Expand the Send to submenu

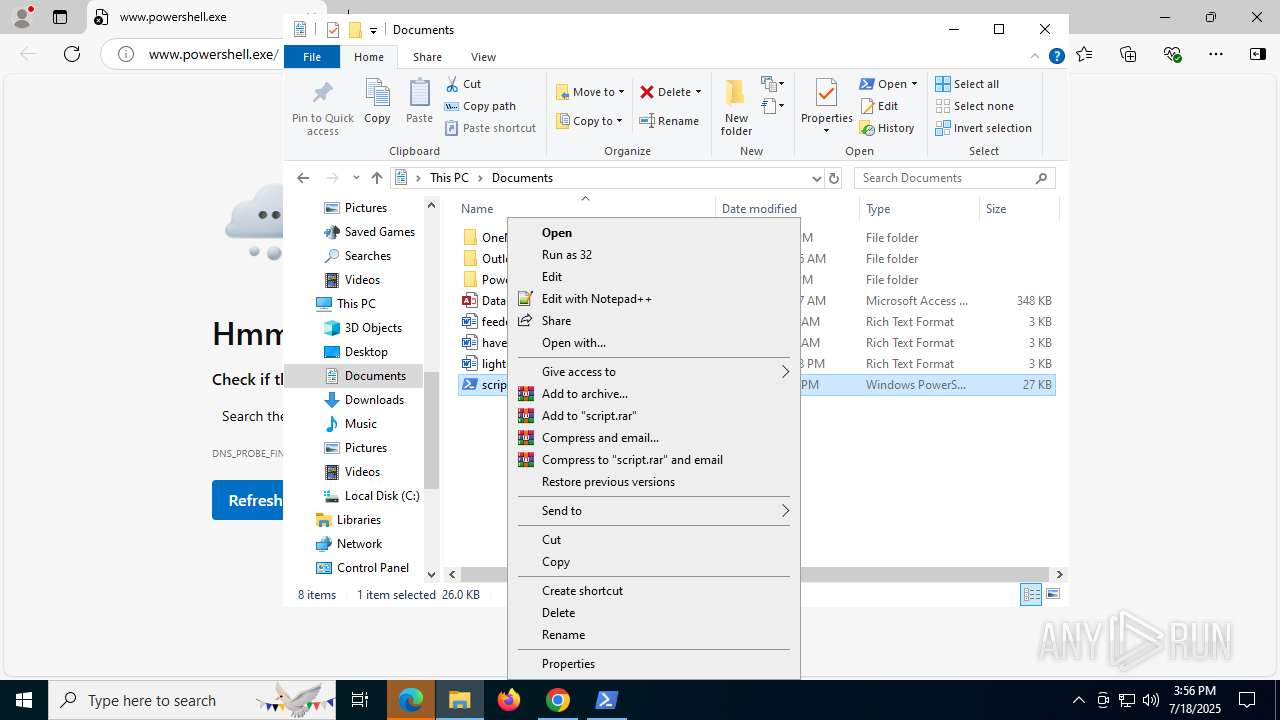pyautogui.click(x=786, y=511)
